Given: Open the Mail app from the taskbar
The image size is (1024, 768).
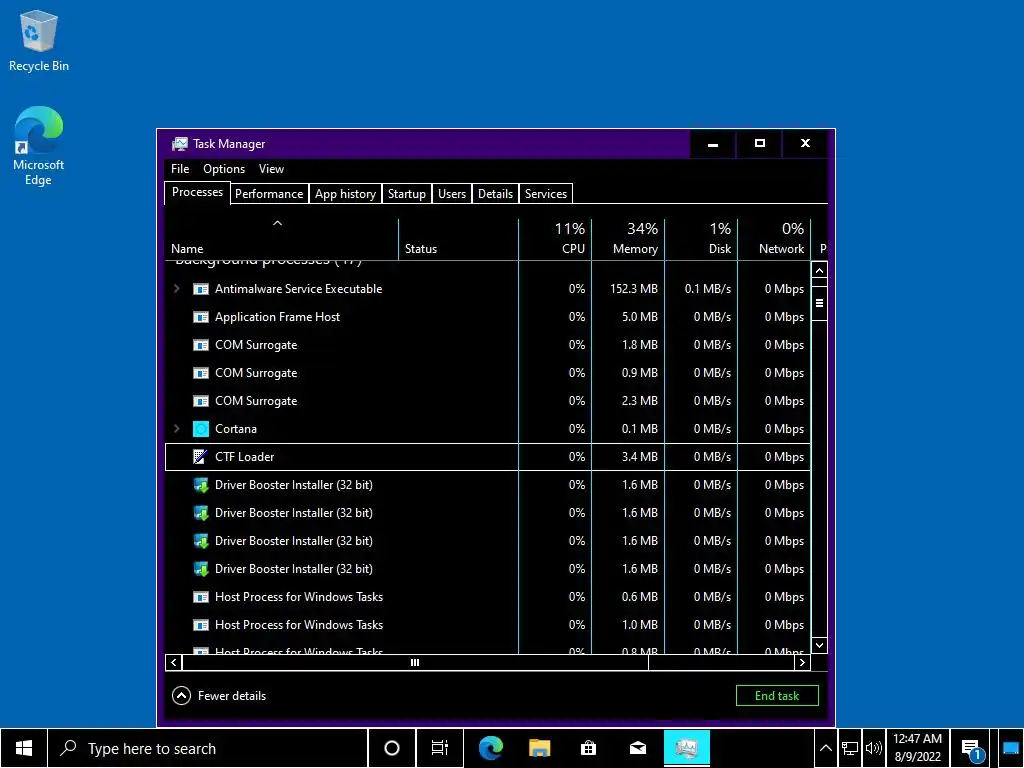Looking at the screenshot, I should click(638, 748).
